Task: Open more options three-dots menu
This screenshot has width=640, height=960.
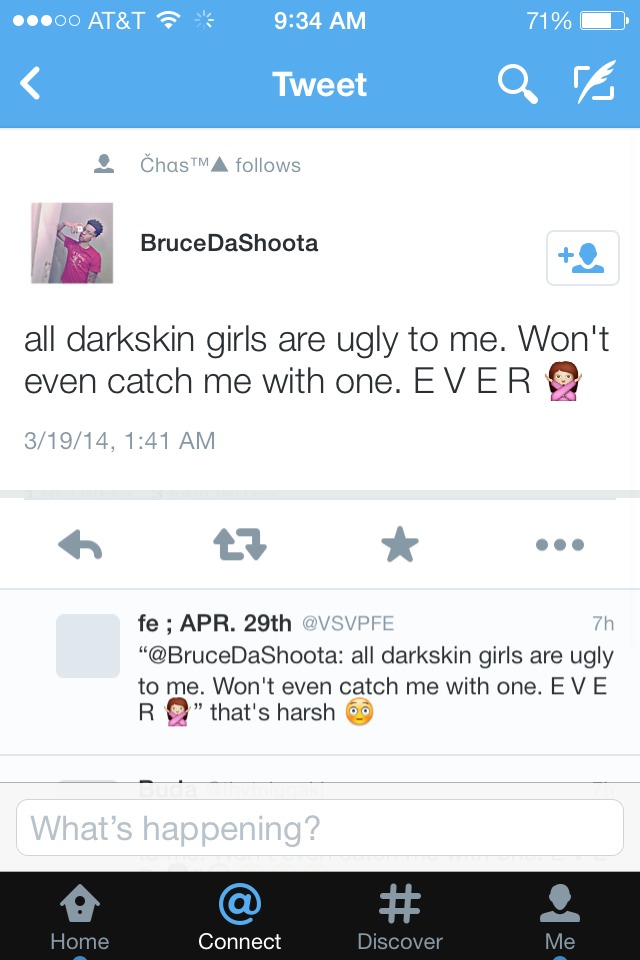Action: coord(560,544)
